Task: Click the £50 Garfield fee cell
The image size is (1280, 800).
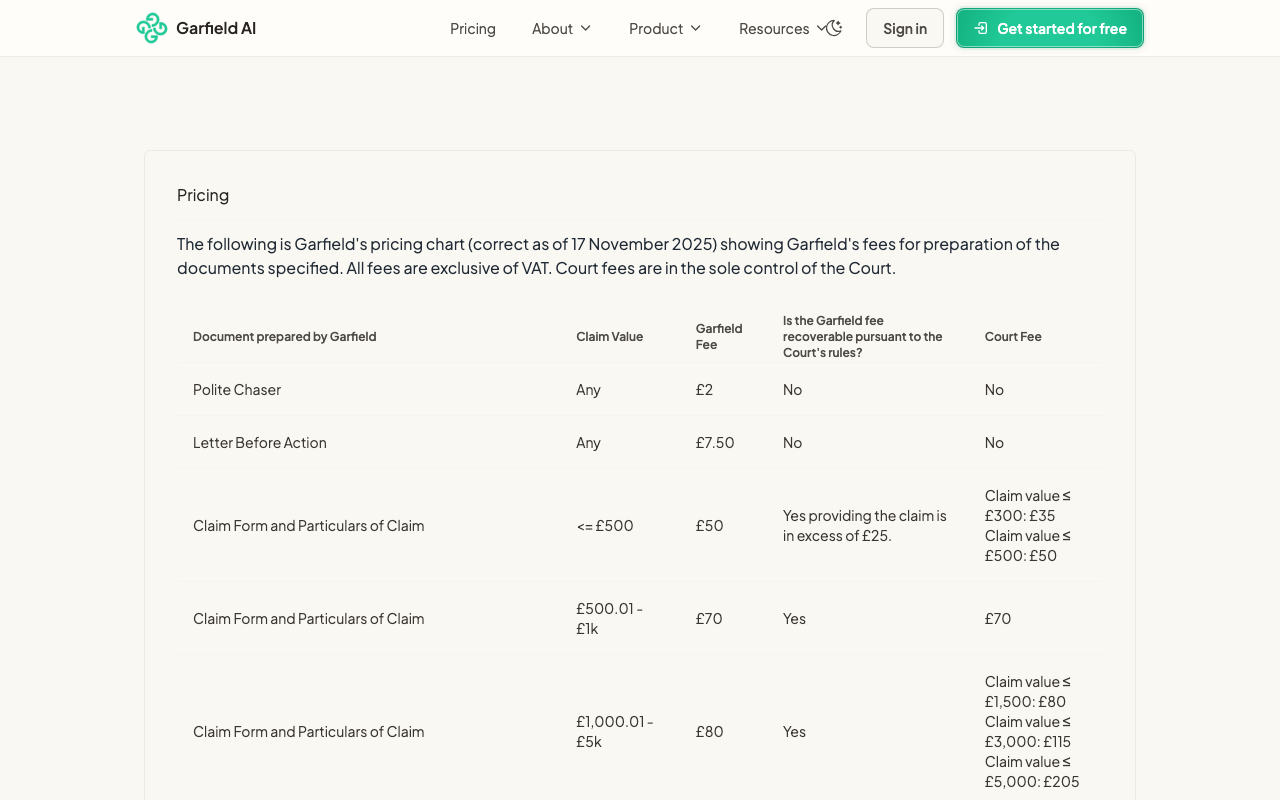Action: pyautogui.click(x=710, y=526)
